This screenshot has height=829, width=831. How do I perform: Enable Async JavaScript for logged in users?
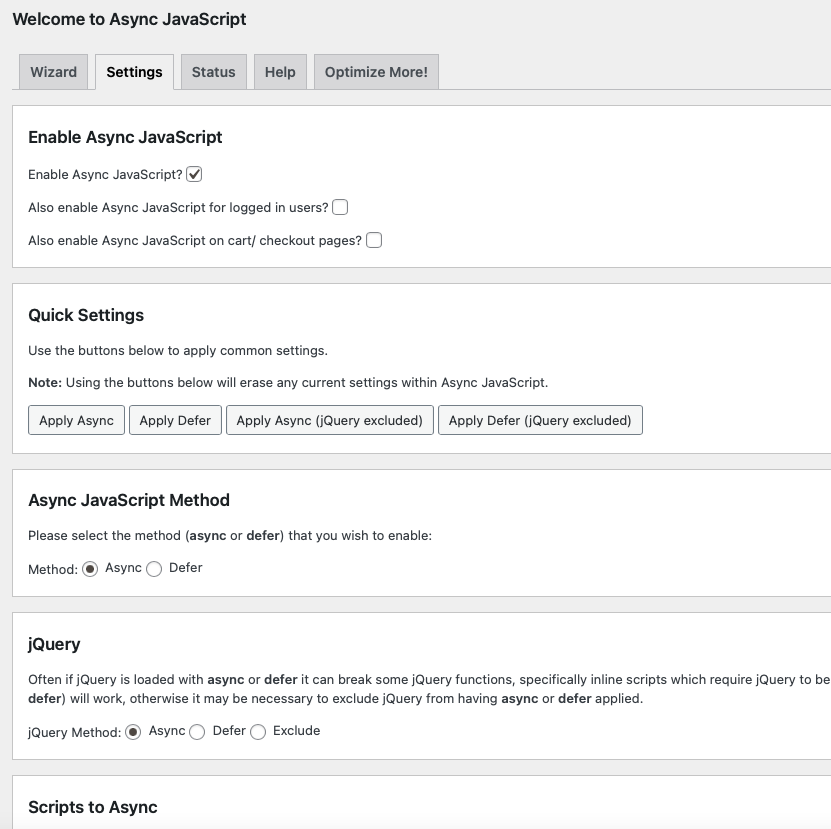[x=340, y=208]
